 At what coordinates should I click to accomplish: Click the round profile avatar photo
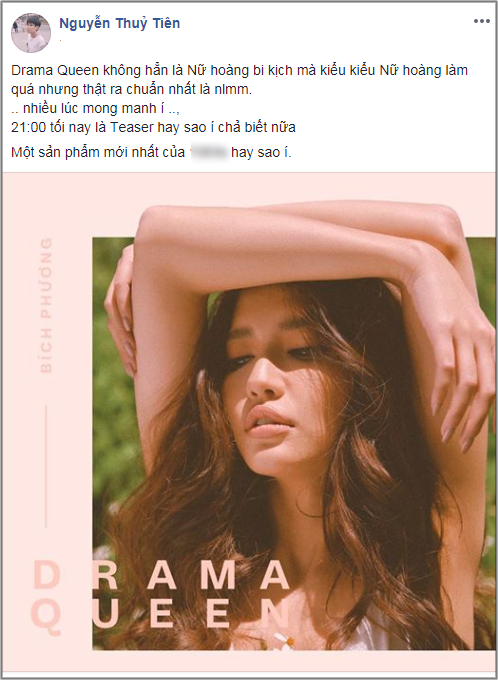pyautogui.click(x=31, y=33)
